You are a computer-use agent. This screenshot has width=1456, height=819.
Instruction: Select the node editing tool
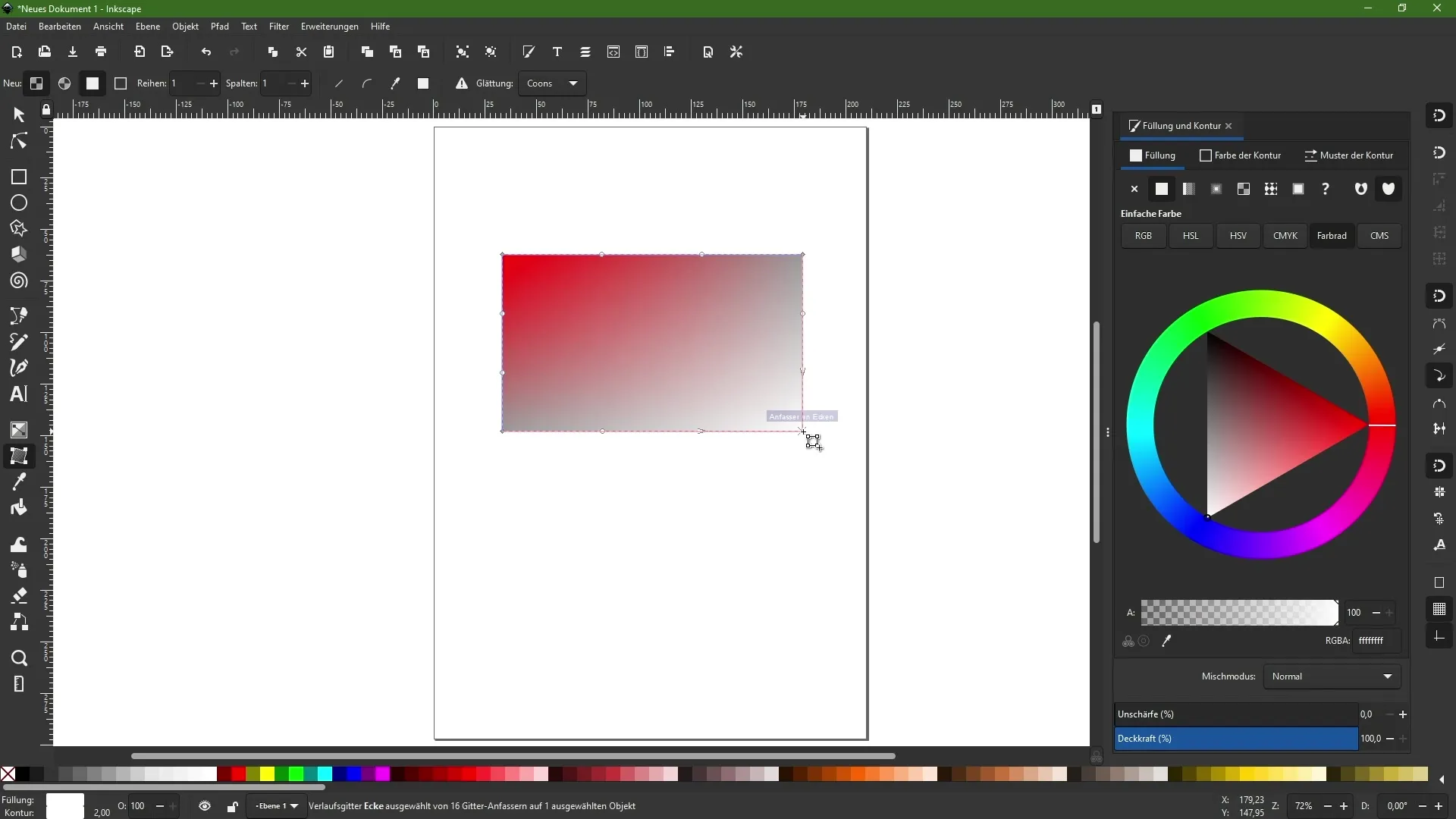pyautogui.click(x=19, y=142)
